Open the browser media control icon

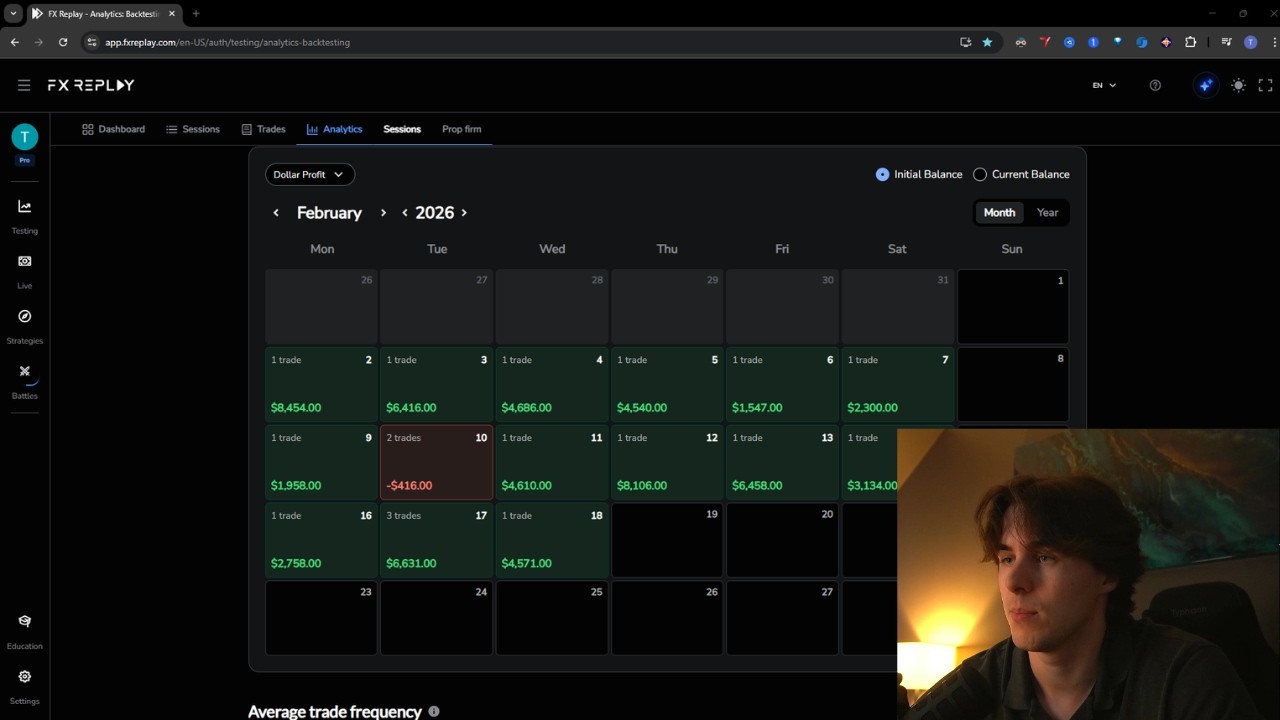click(x=1226, y=42)
